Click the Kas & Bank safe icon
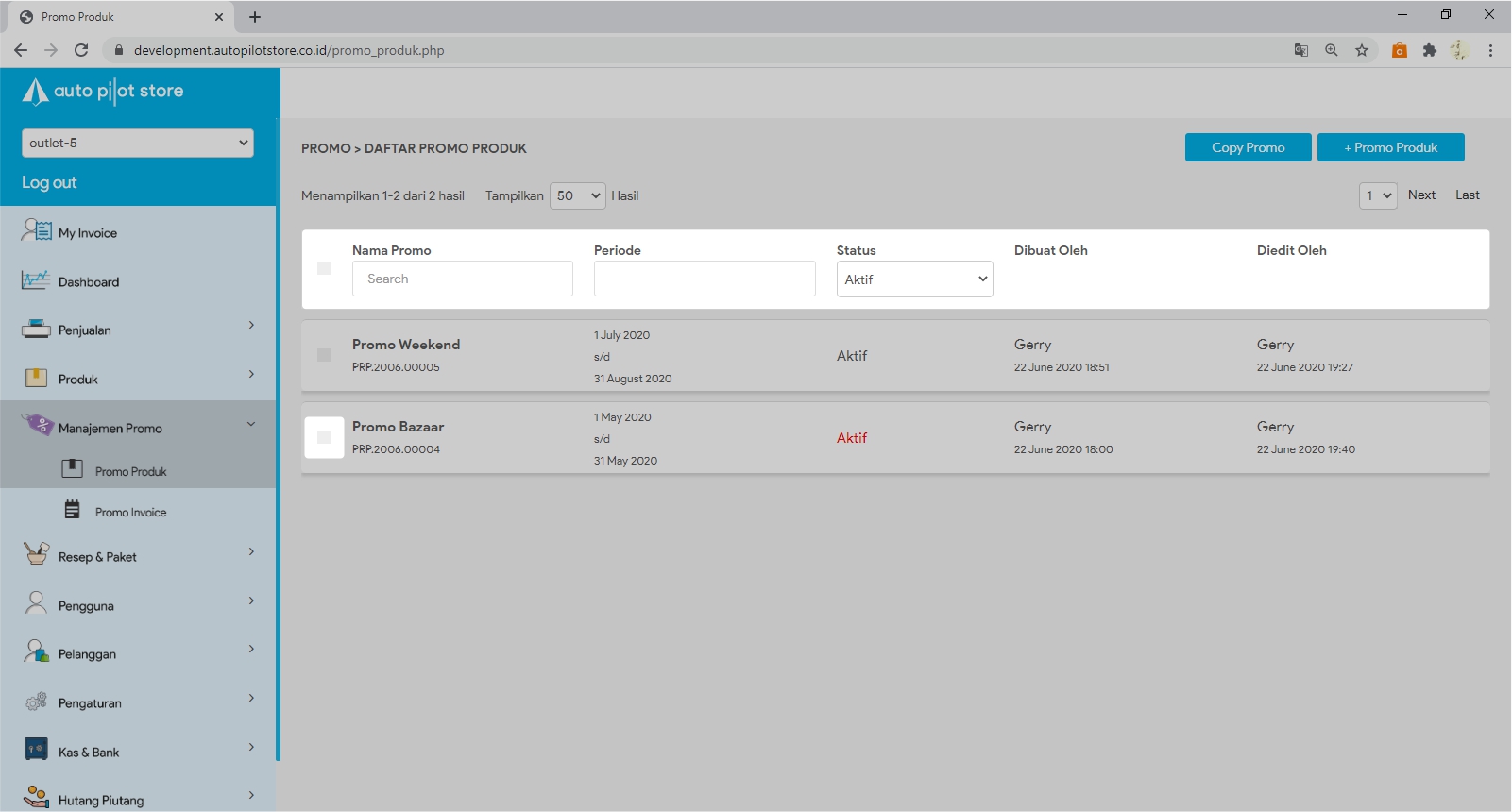Image resolution: width=1512 pixels, height=812 pixels. [36, 750]
